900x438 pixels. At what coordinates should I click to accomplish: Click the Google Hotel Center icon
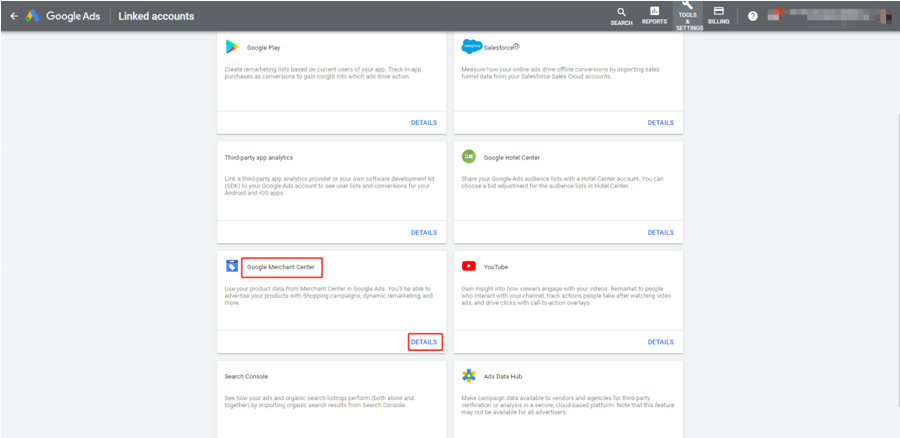click(x=469, y=157)
